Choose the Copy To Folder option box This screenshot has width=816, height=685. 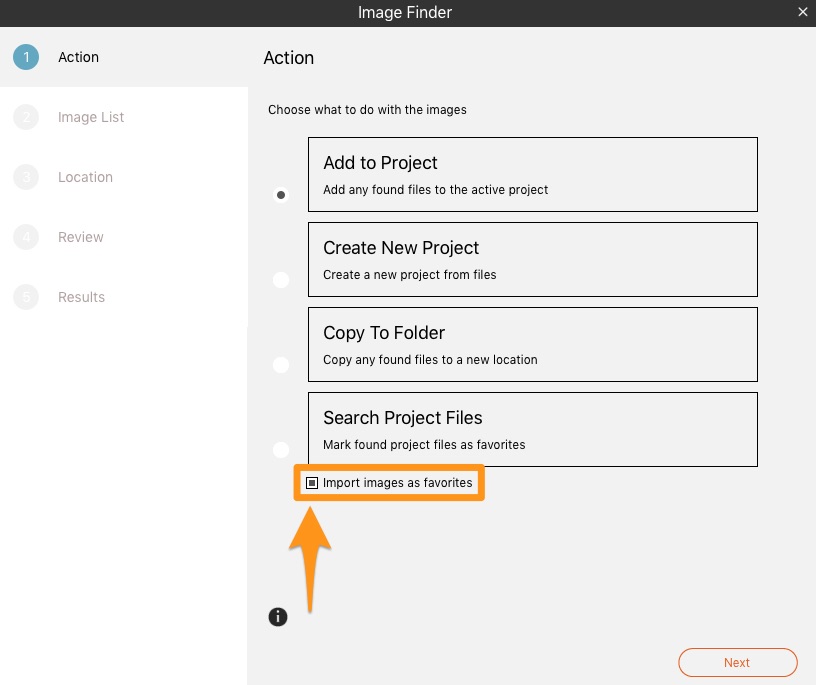coord(533,344)
